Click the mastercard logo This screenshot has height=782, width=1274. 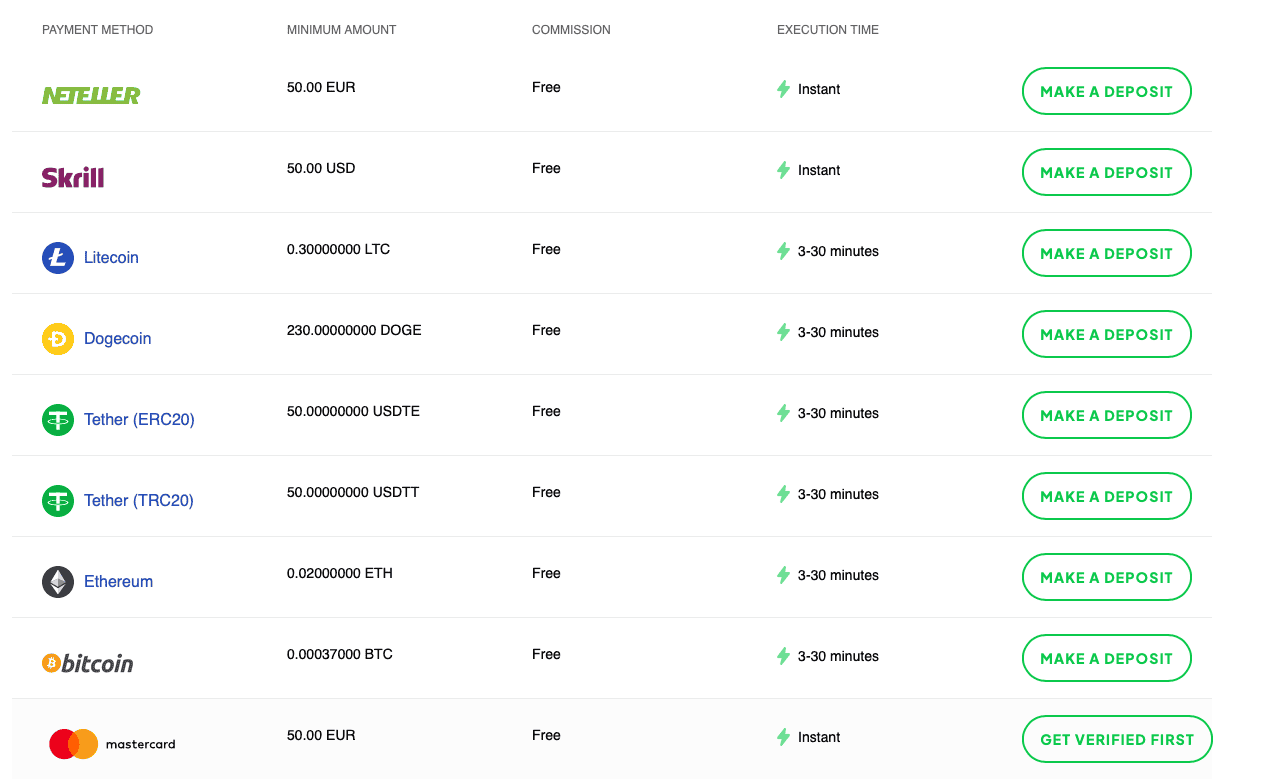[x=112, y=744]
